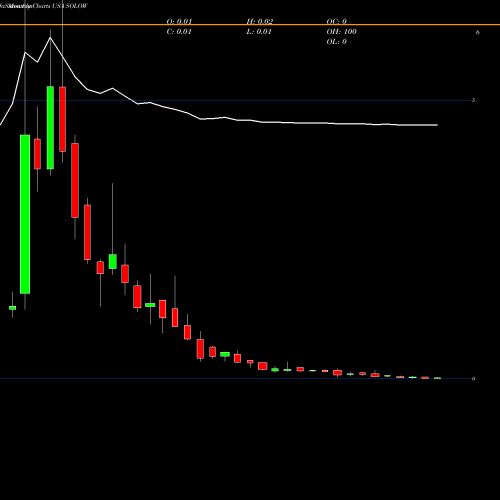Click the 'USA SOLOW' chart title
Screen dimensions: 500x500
click(70, 6)
